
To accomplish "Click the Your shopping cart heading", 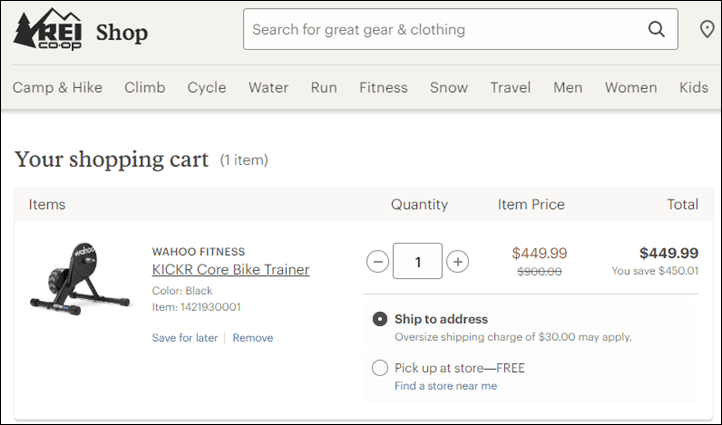I will pyautogui.click(x=111, y=160).
